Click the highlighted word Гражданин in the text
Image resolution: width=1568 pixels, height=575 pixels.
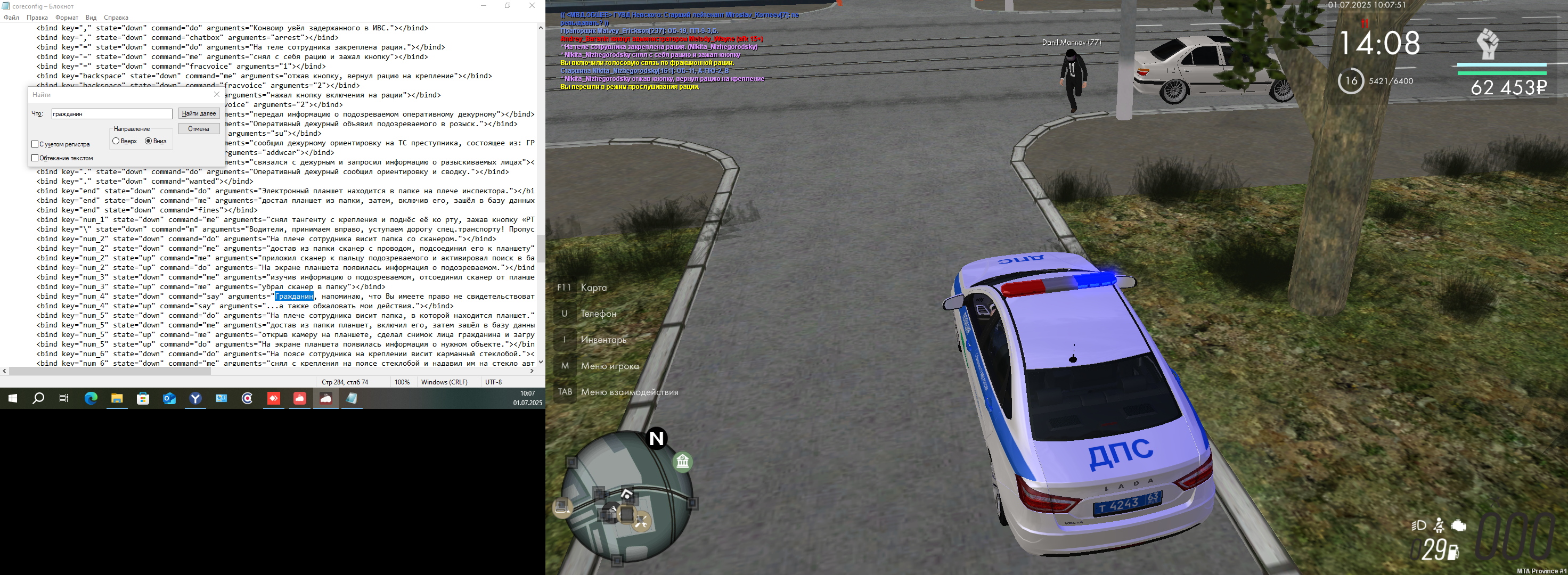pos(295,297)
